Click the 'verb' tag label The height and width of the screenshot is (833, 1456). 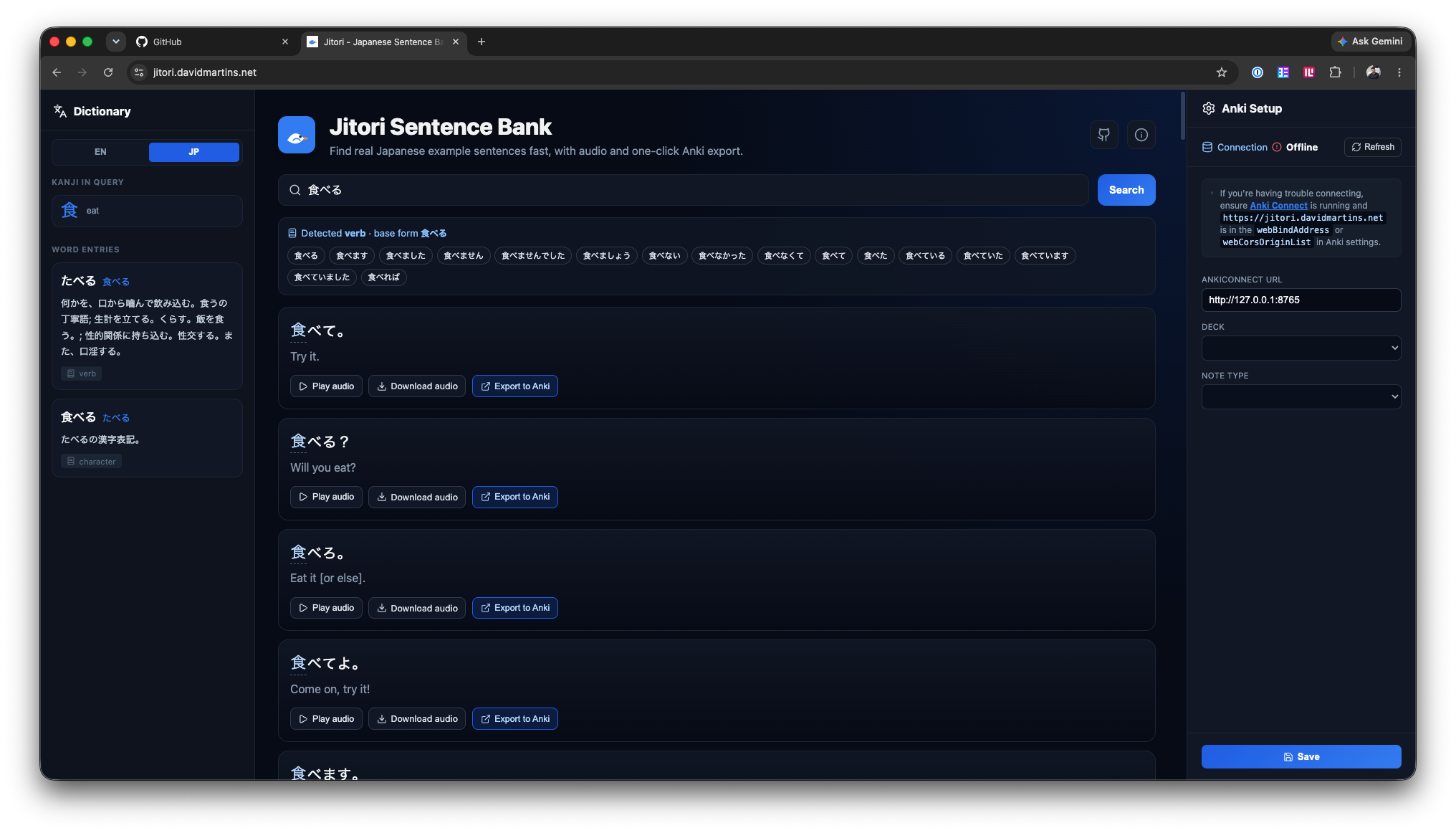(x=81, y=373)
